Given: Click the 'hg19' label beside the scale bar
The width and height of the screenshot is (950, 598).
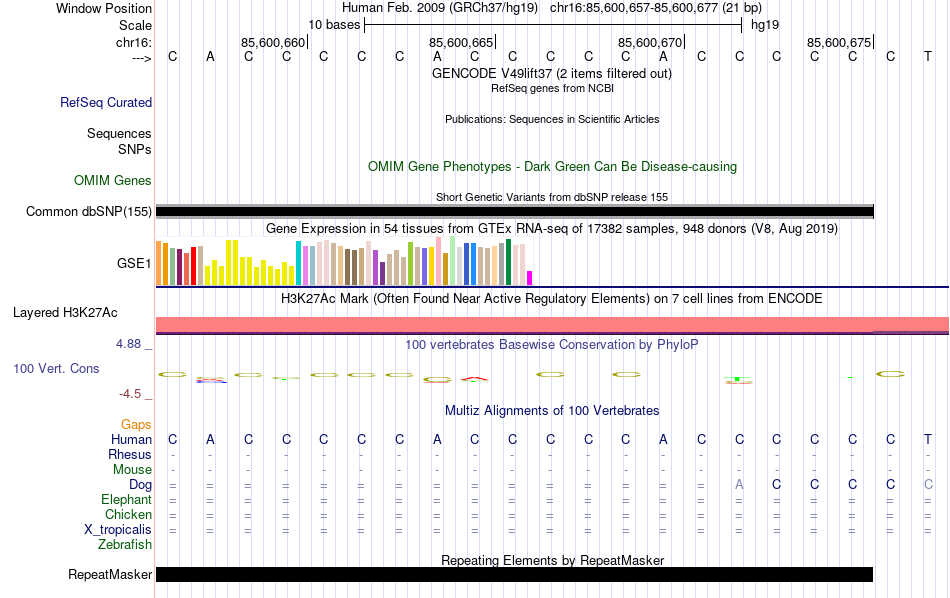Looking at the screenshot, I should coord(765,25).
